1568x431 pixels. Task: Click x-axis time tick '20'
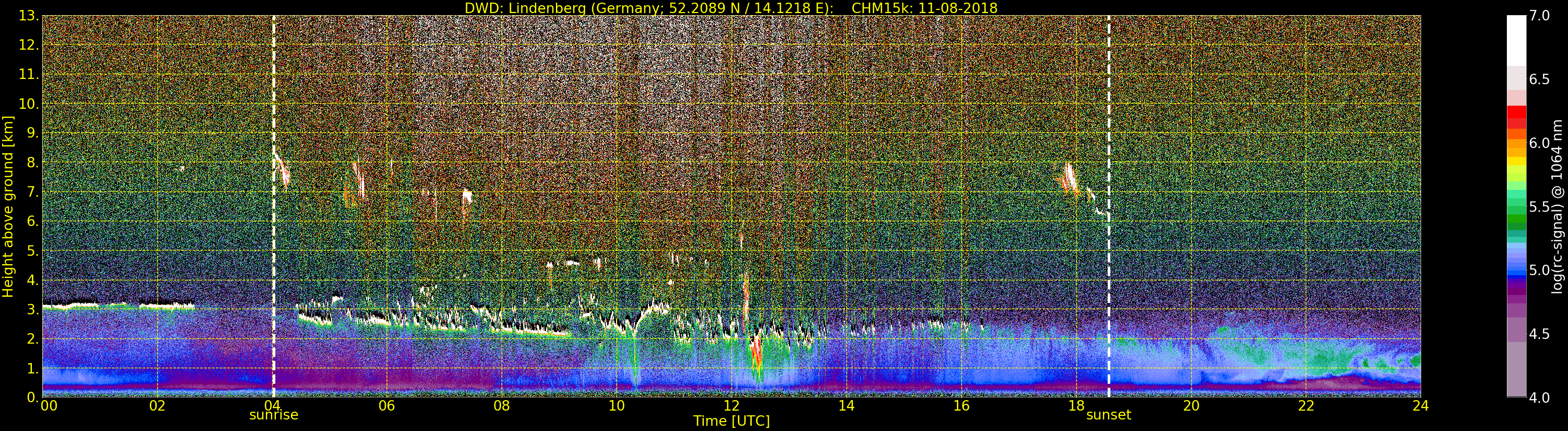click(x=1191, y=405)
